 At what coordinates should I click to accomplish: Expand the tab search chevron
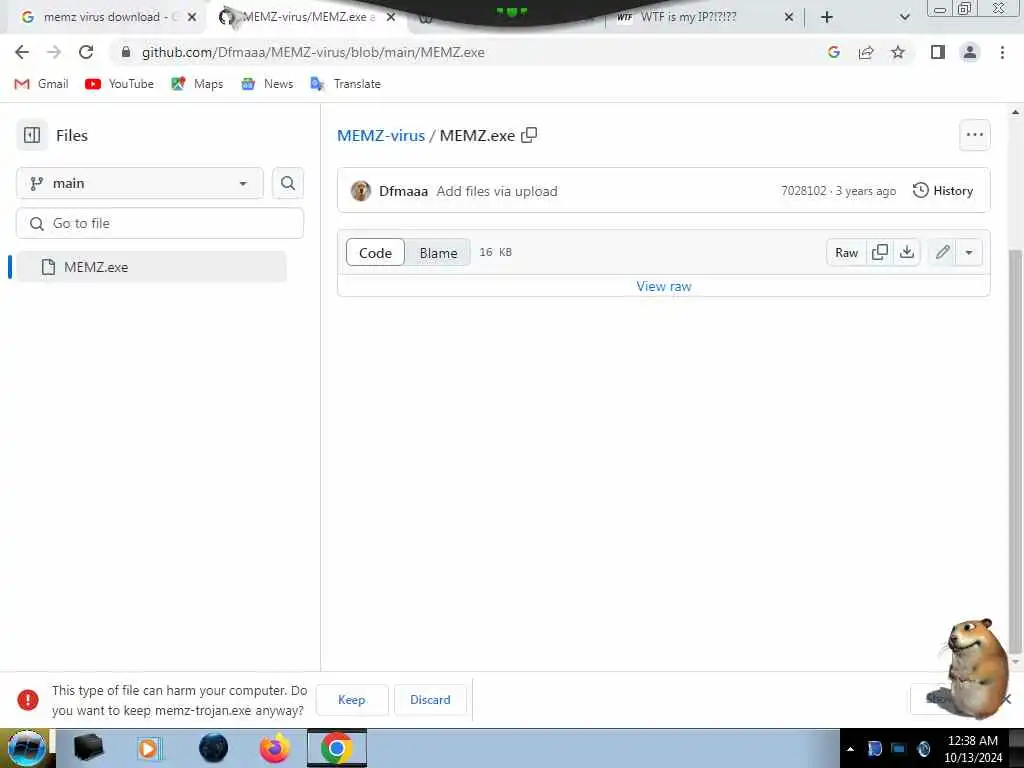point(904,17)
